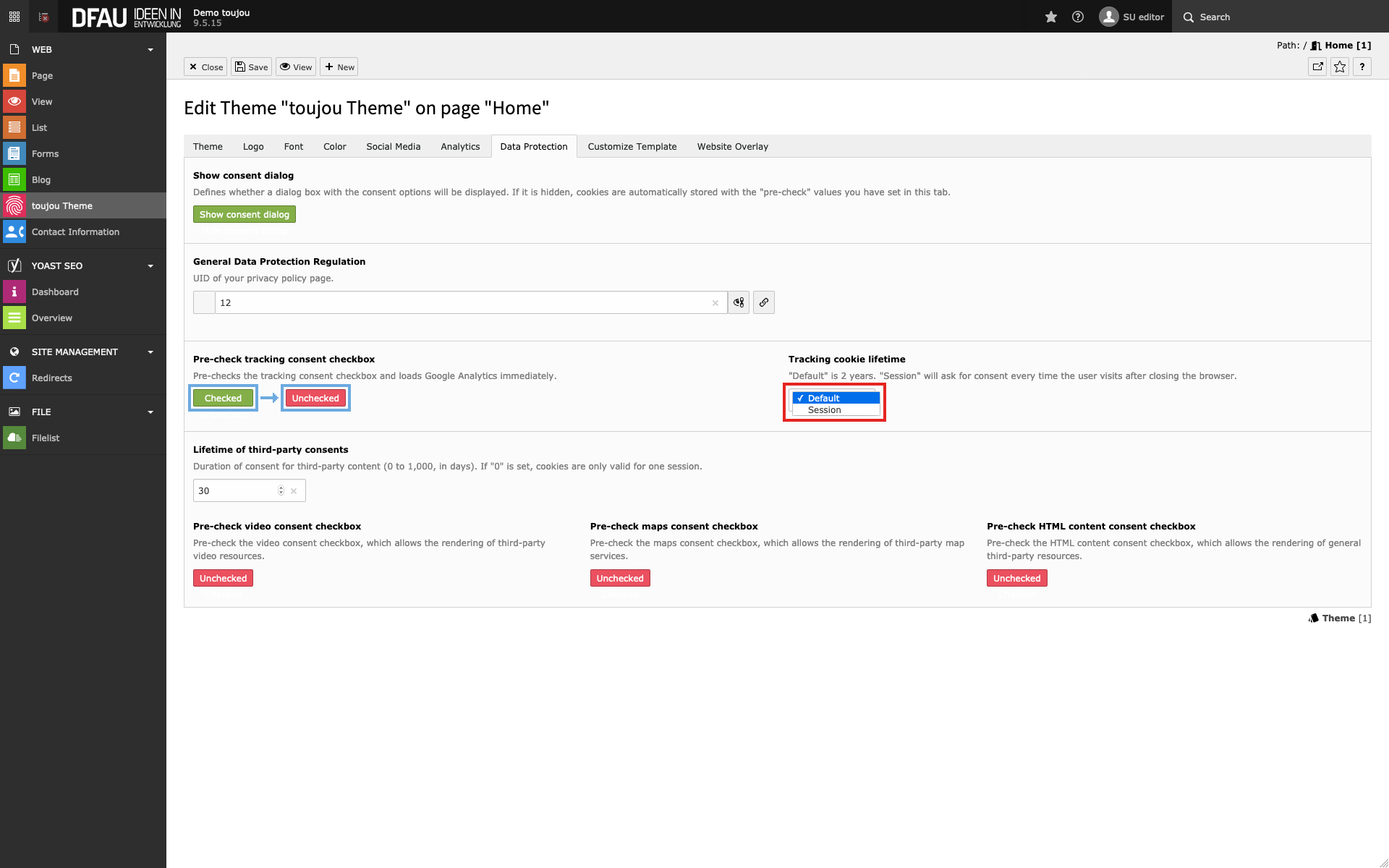Select Session in cookie lifetime dropdown

tap(825, 410)
